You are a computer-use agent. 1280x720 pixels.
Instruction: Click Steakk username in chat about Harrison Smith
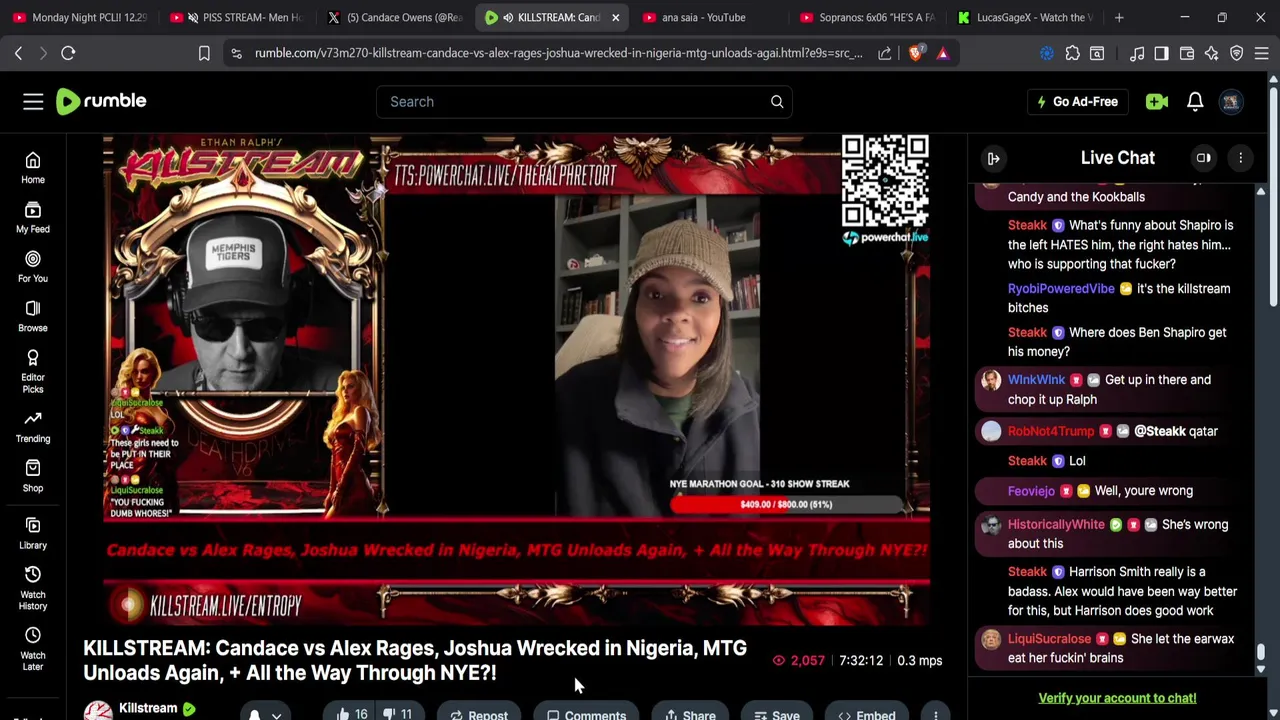[1027, 572]
